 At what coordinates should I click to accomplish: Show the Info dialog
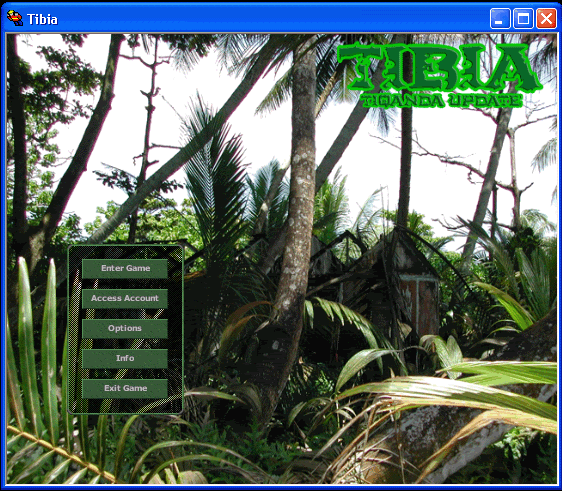point(125,358)
